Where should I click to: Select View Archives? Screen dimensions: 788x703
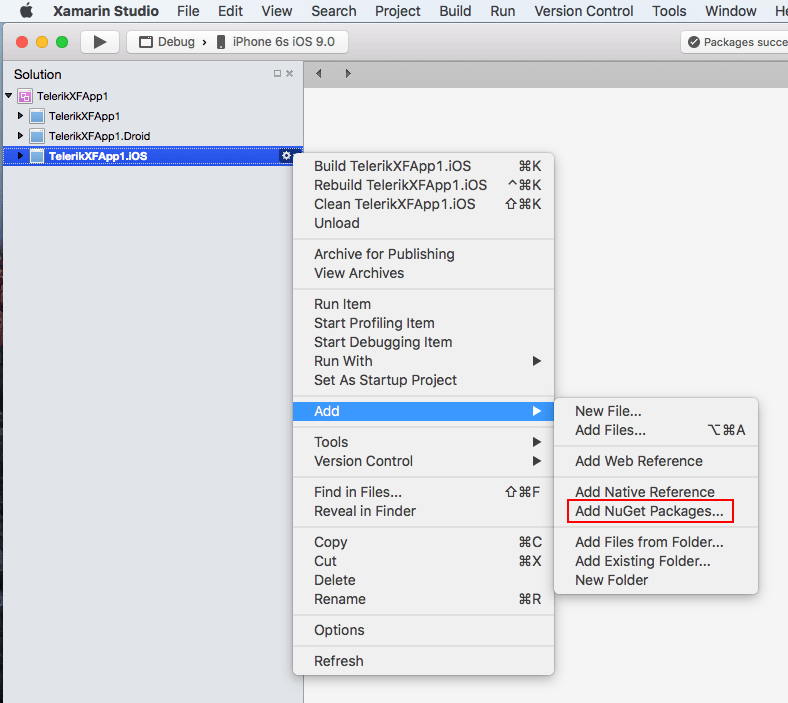click(x=423, y=273)
